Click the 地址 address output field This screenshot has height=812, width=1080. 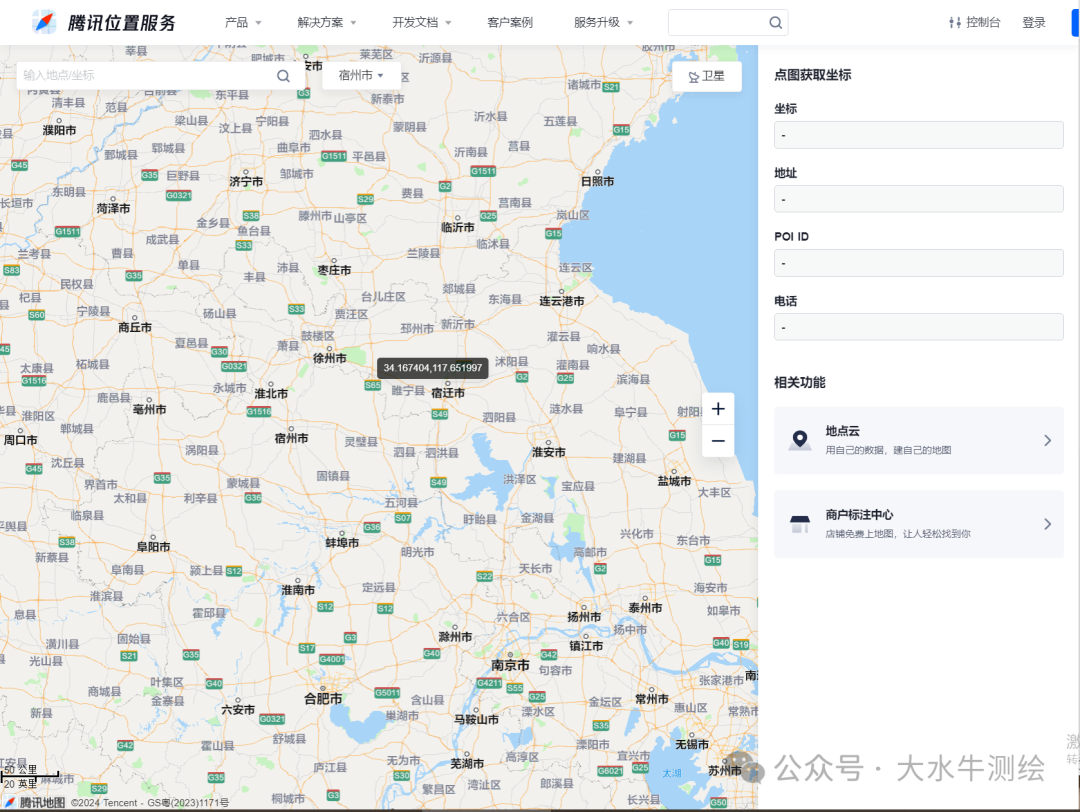pyautogui.click(x=918, y=199)
